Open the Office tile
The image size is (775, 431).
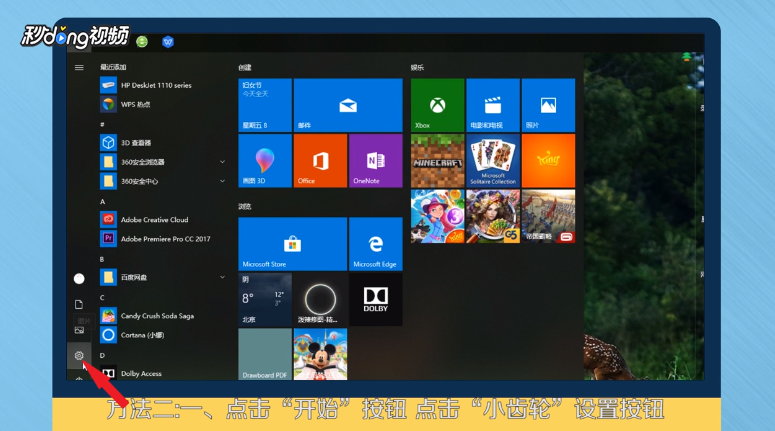click(320, 161)
